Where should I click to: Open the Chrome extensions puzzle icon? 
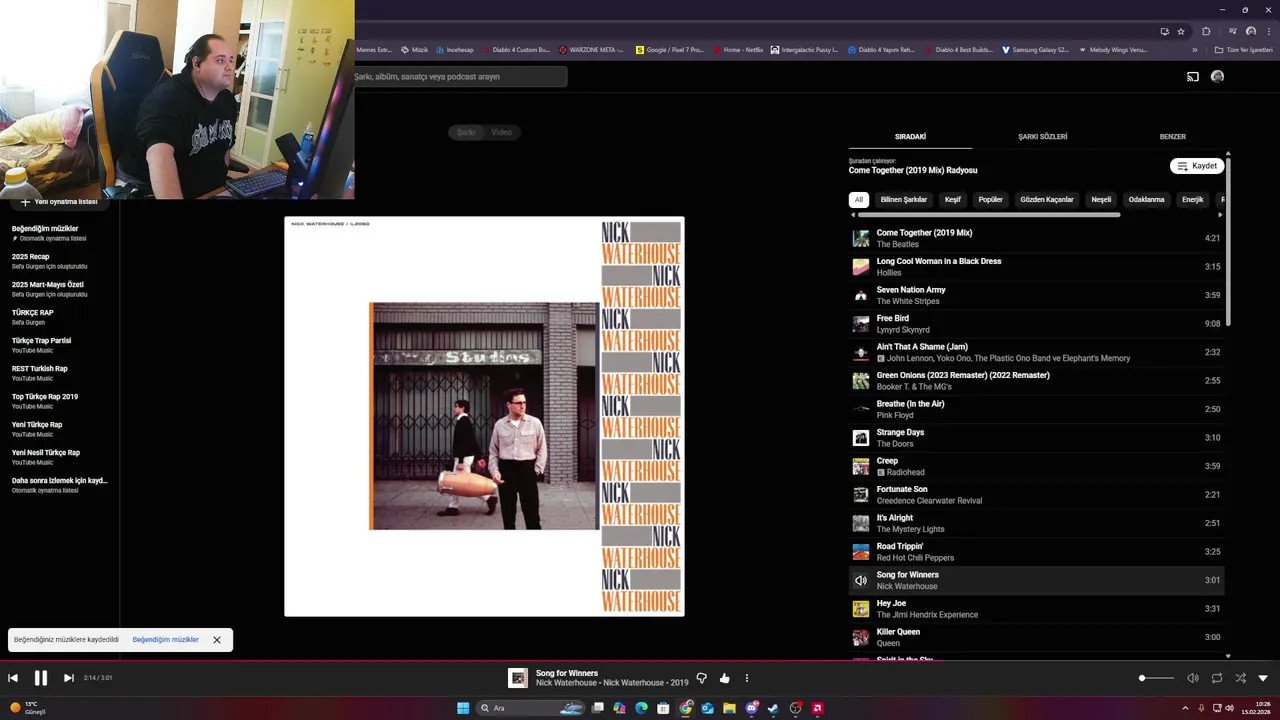[1206, 31]
